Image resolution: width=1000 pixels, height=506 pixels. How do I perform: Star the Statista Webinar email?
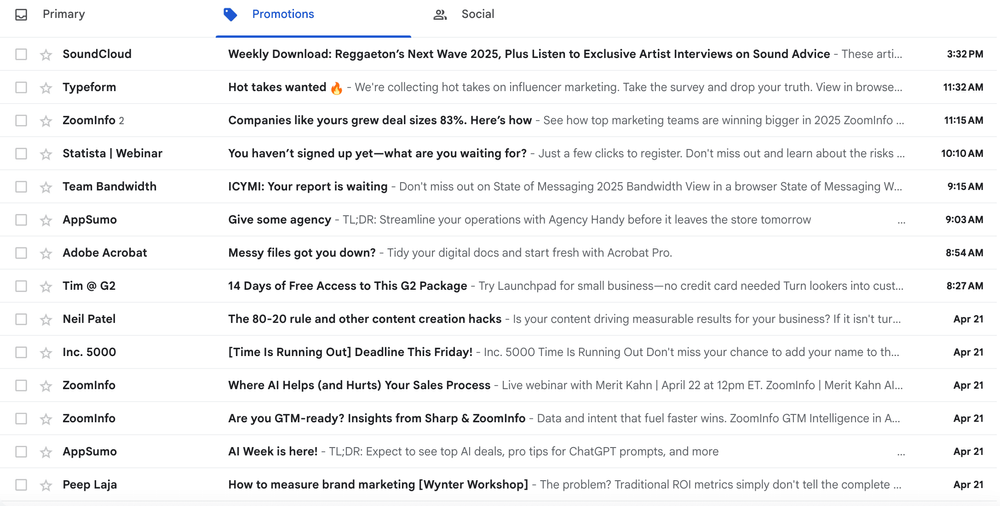46,154
